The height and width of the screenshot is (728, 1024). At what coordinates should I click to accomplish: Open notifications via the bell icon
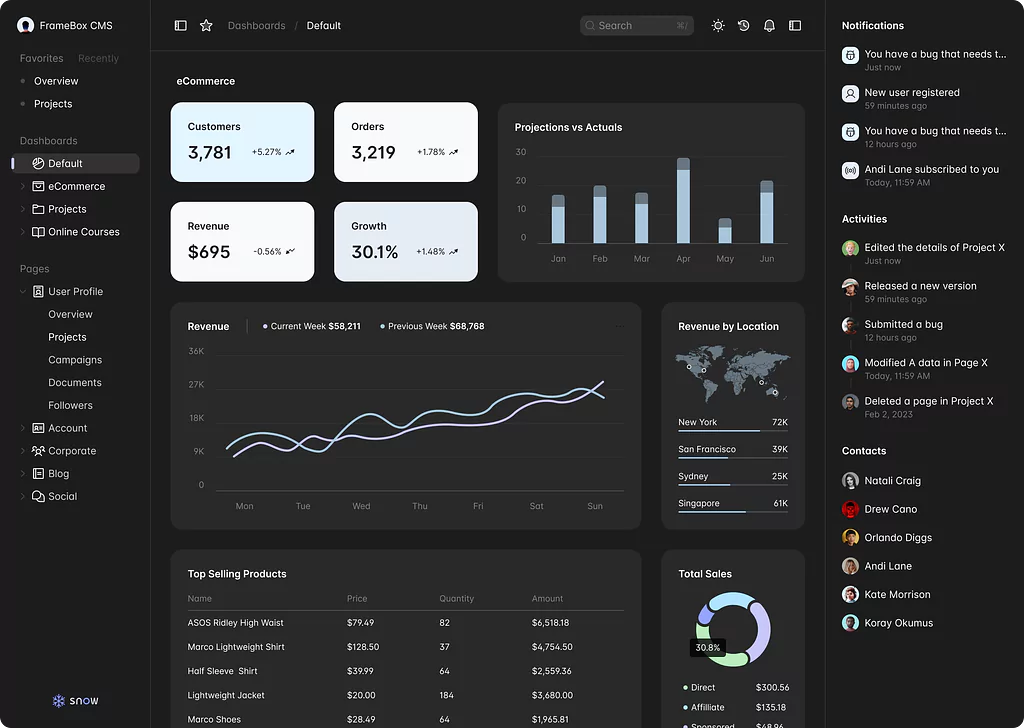click(x=769, y=25)
